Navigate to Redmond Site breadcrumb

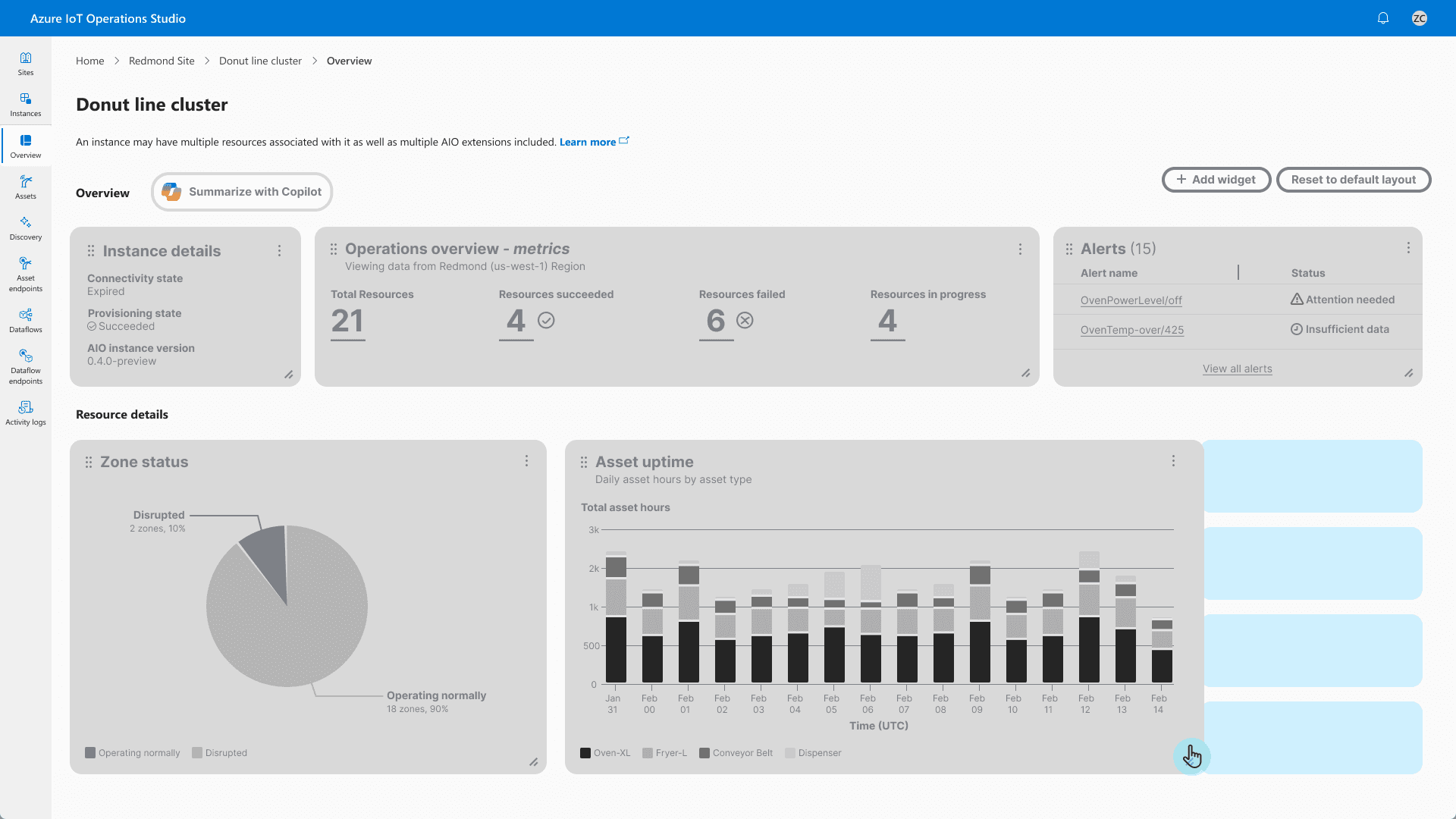(x=162, y=61)
